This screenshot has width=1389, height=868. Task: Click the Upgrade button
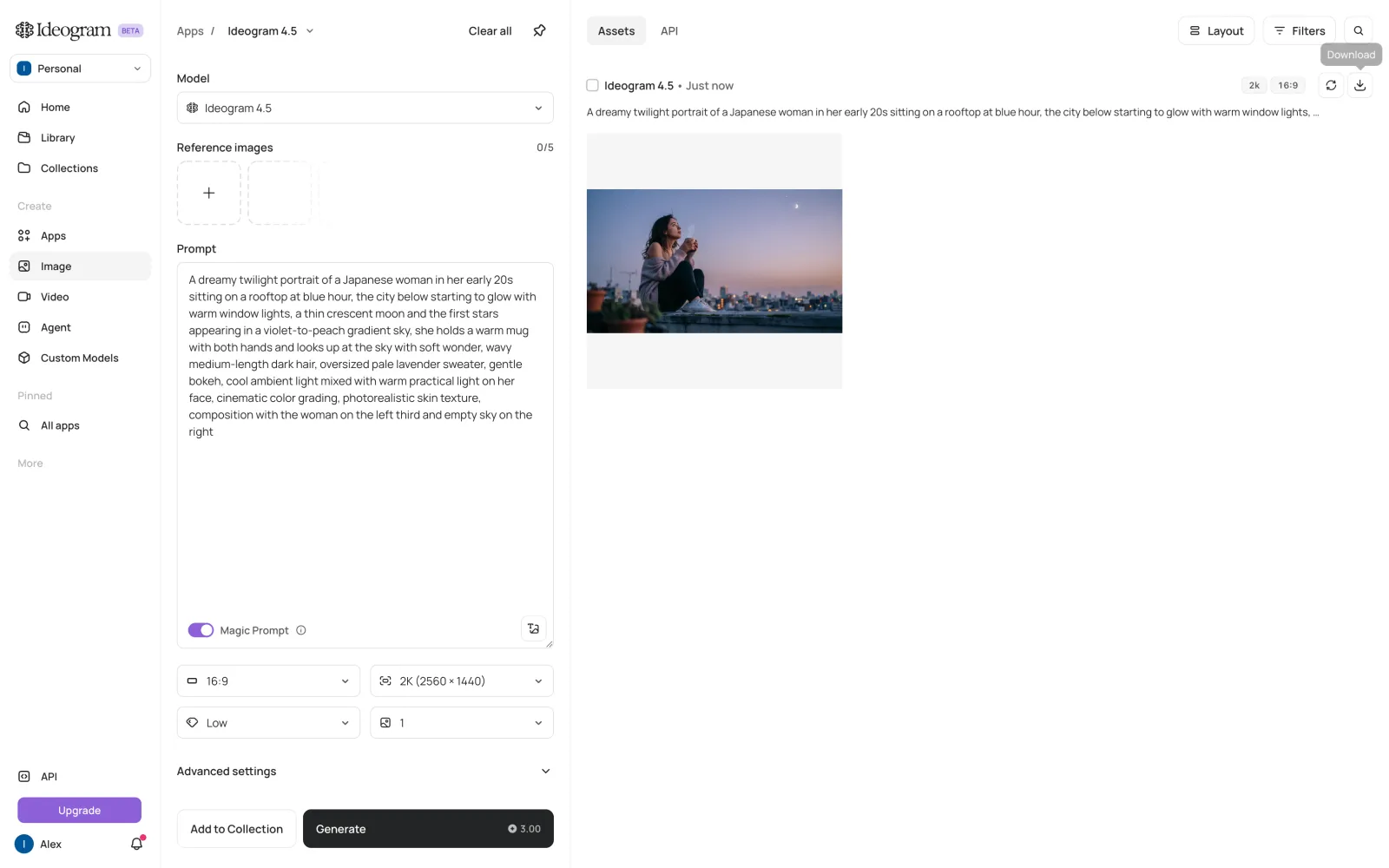click(79, 810)
